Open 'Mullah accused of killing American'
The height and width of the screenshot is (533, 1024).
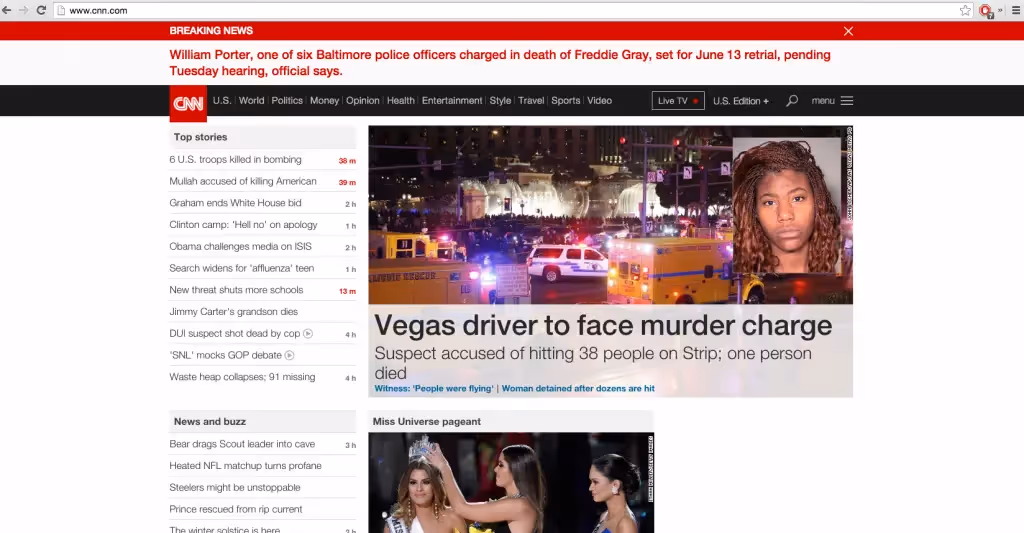[x=243, y=181]
